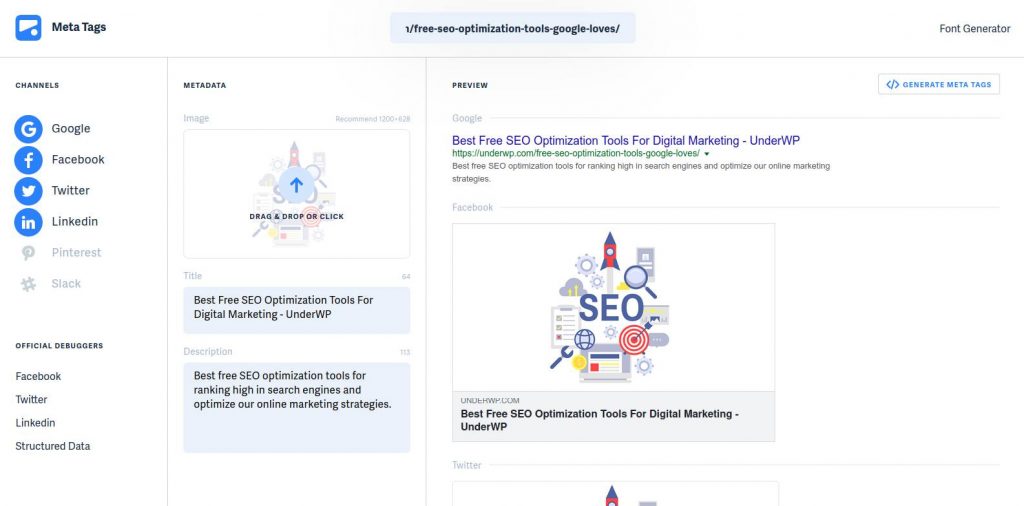The height and width of the screenshot is (506, 1024).
Task: Click into the Description text area
Action: [x=296, y=407]
